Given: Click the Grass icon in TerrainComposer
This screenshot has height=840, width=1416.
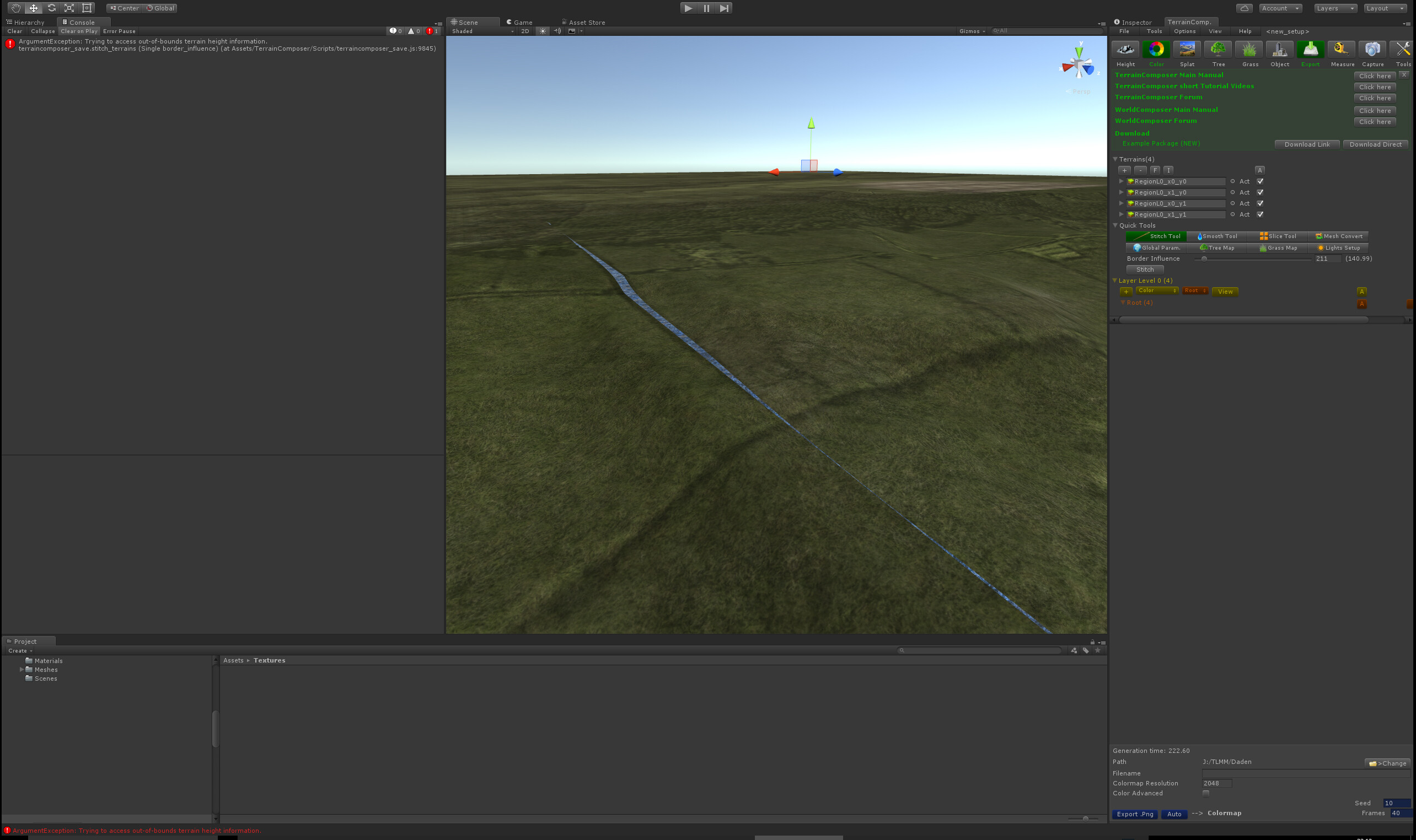Looking at the screenshot, I should pyautogui.click(x=1249, y=49).
